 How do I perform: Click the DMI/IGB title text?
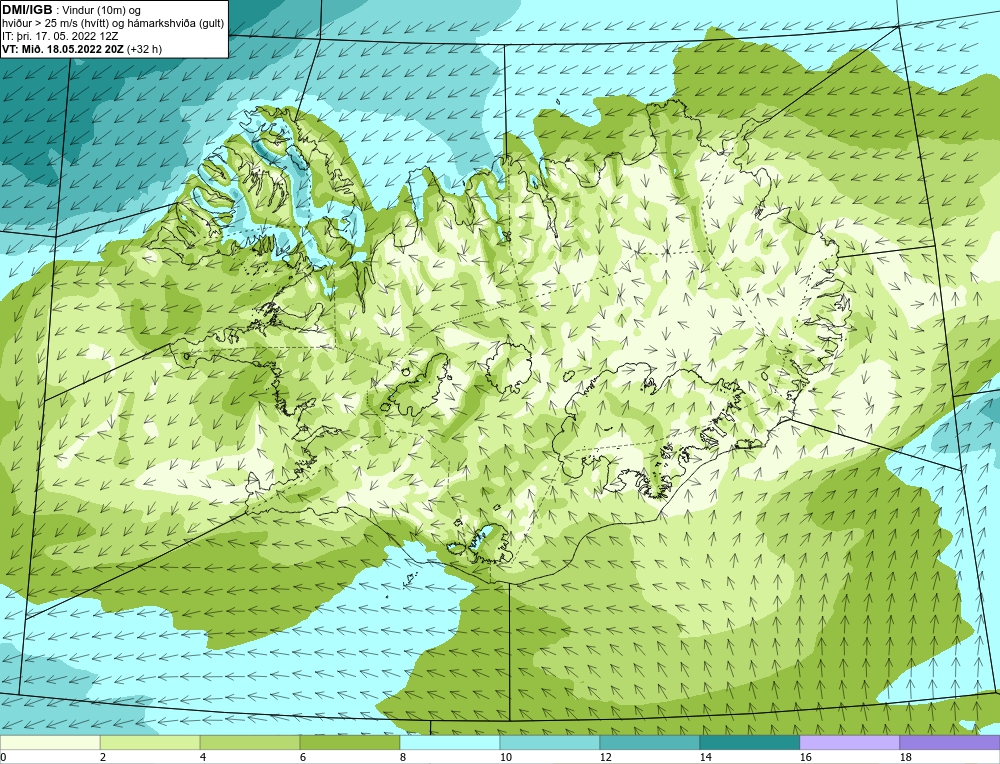pos(27,10)
